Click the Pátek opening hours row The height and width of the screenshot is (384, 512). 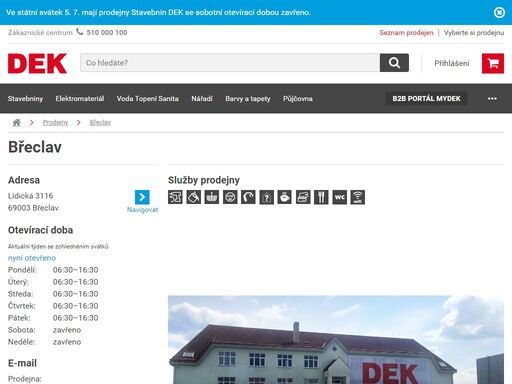click(53, 318)
